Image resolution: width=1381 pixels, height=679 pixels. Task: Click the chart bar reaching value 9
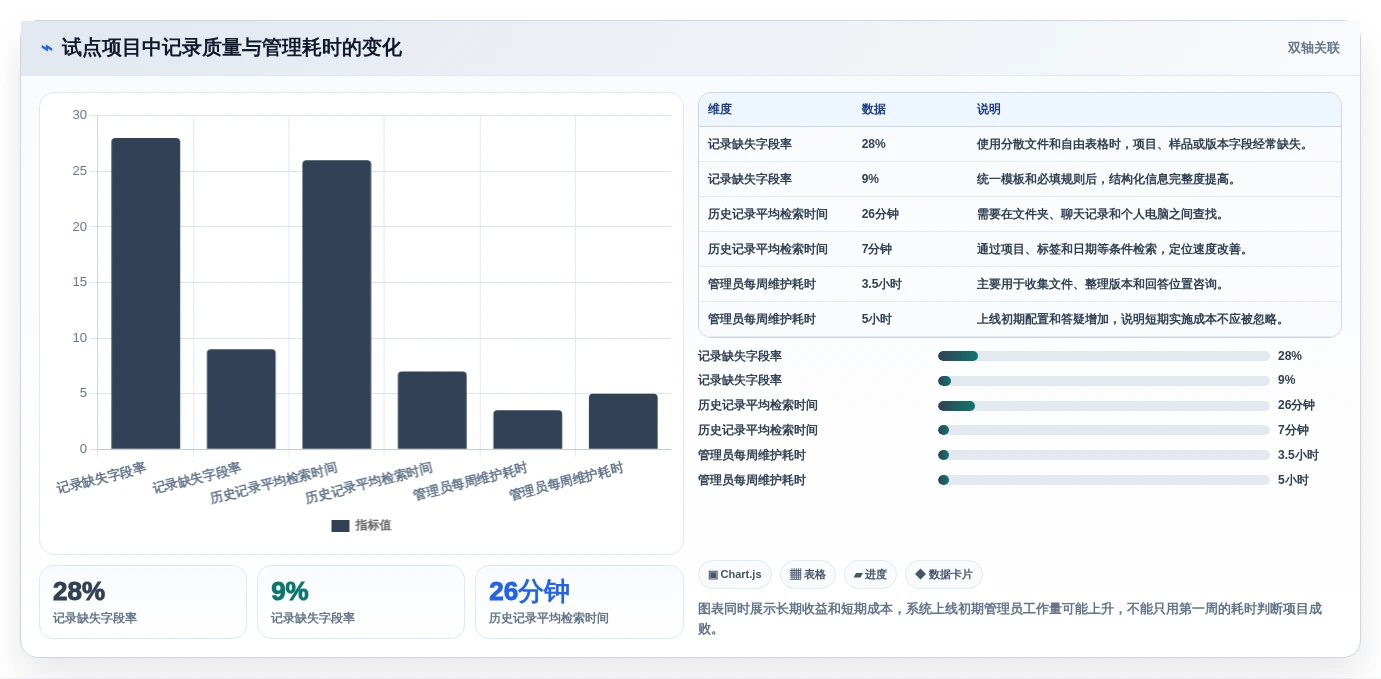pyautogui.click(x=241, y=399)
